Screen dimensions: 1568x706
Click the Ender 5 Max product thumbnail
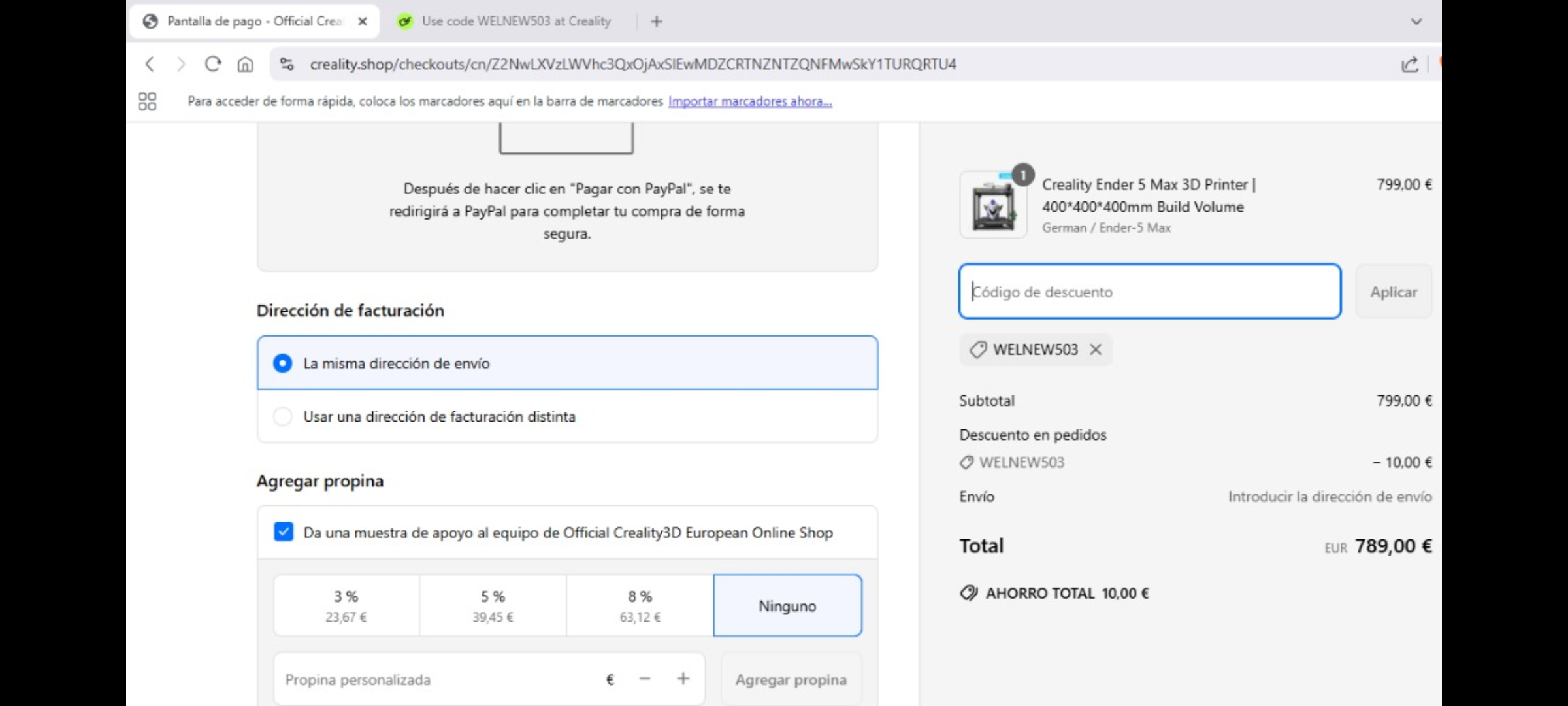tap(993, 205)
